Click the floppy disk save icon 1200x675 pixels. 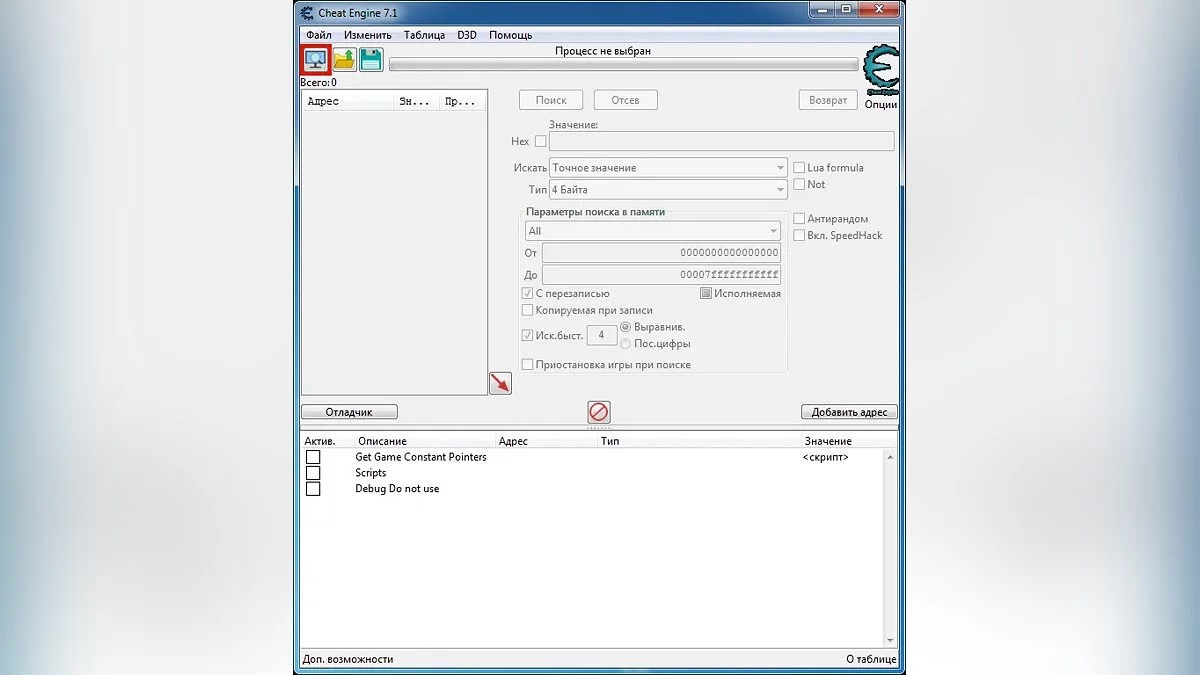pyautogui.click(x=371, y=60)
